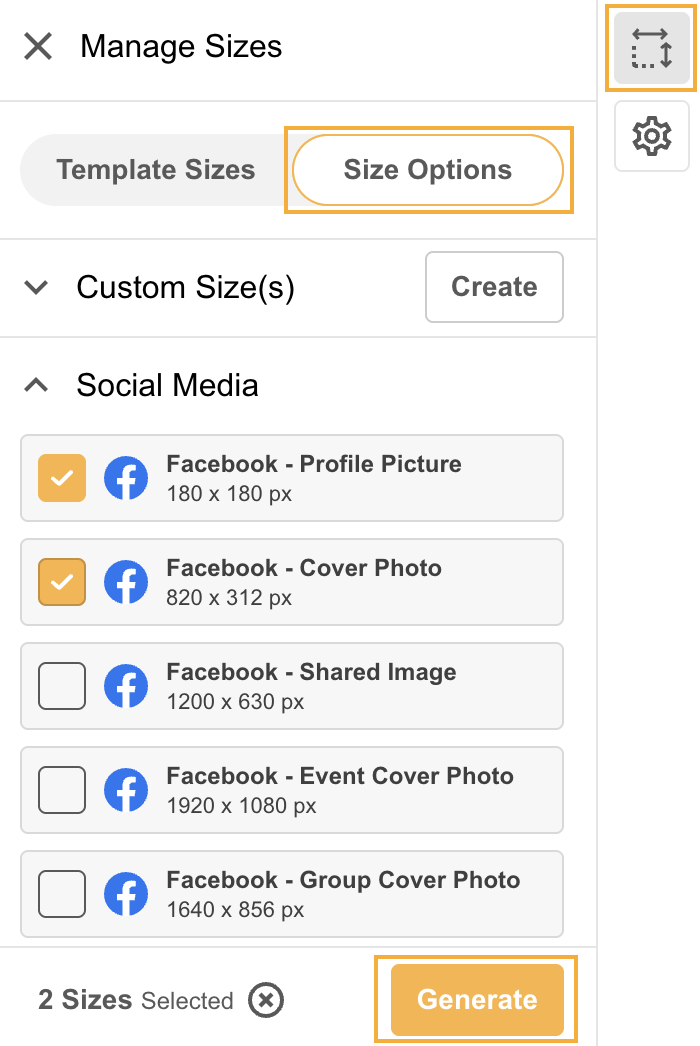Check Facebook Shared Image size
This screenshot has width=700, height=1046.
coord(62,686)
